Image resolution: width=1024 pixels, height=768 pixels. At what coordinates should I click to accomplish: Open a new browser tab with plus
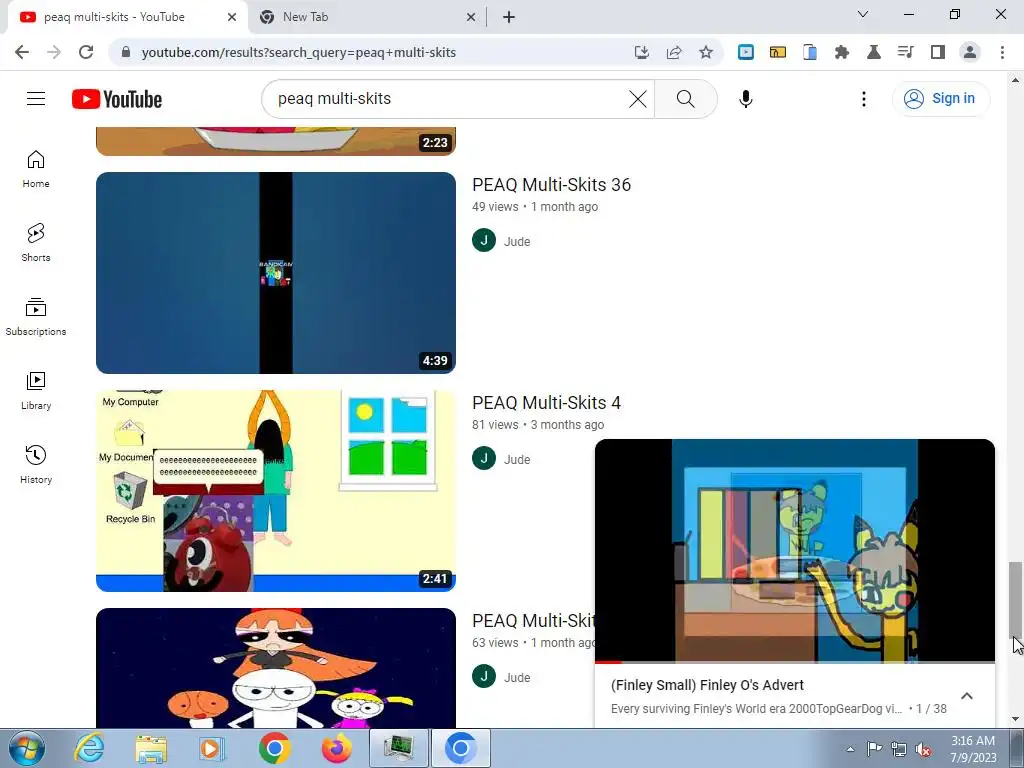[509, 17]
